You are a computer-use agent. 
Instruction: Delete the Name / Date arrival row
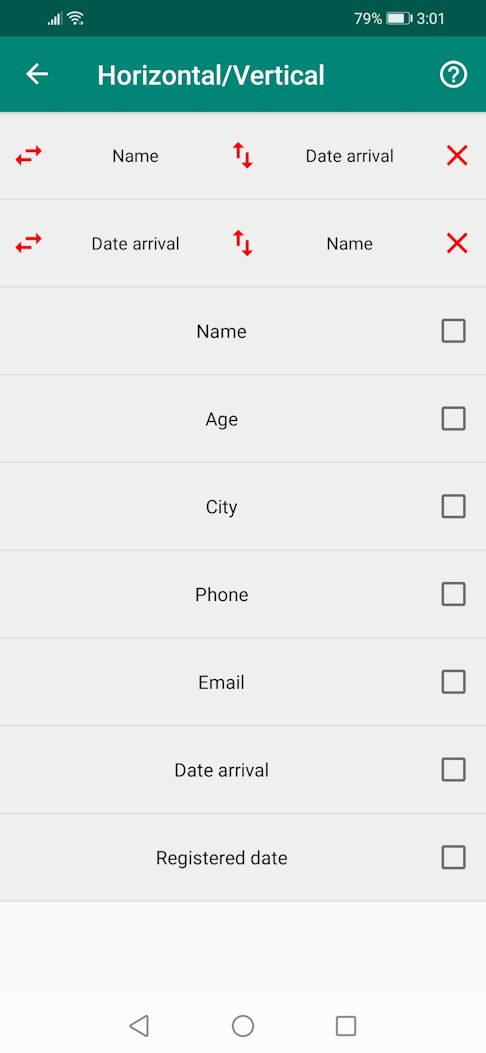(x=457, y=156)
